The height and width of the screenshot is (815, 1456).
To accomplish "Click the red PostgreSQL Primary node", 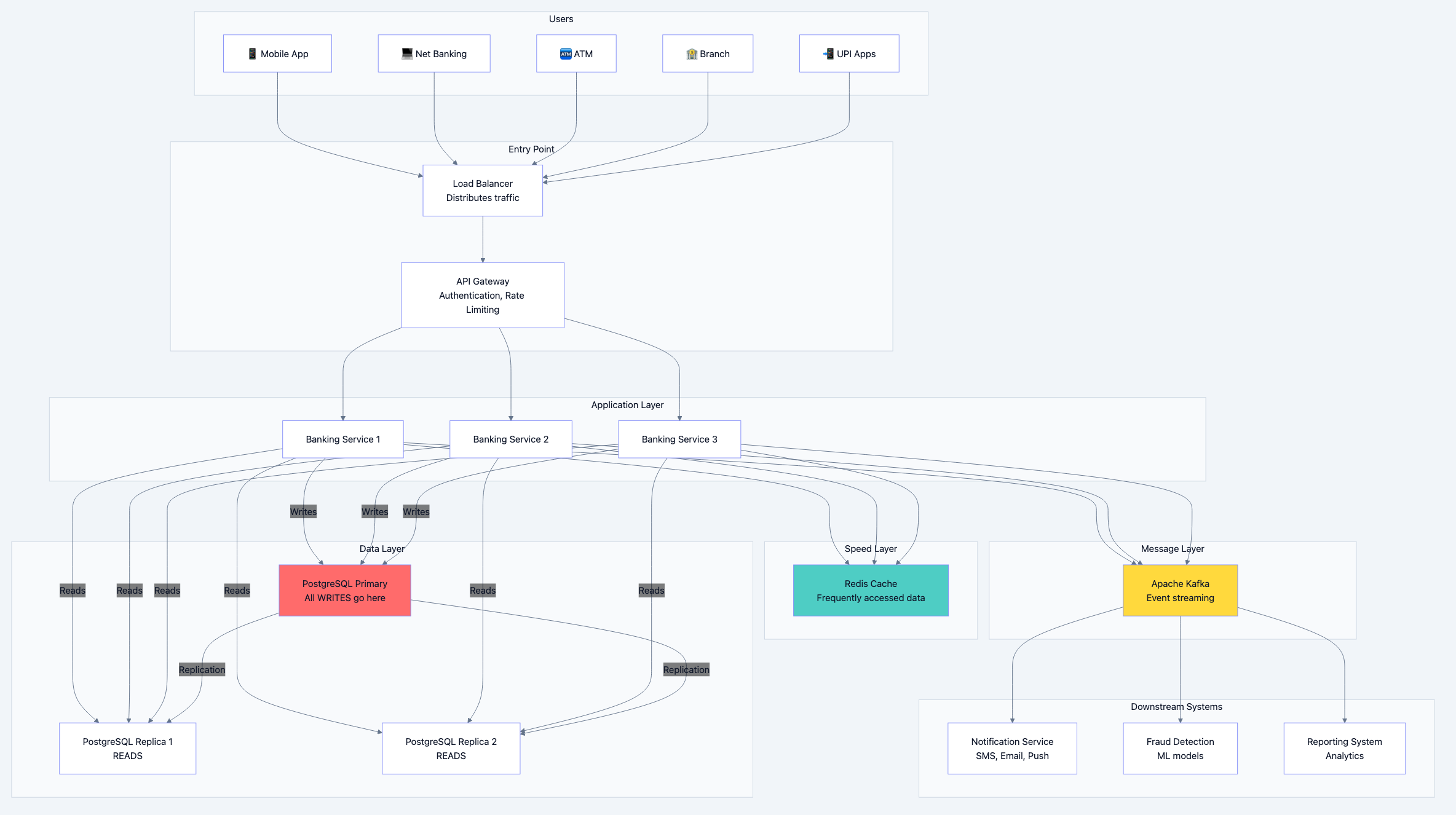I will [x=345, y=590].
